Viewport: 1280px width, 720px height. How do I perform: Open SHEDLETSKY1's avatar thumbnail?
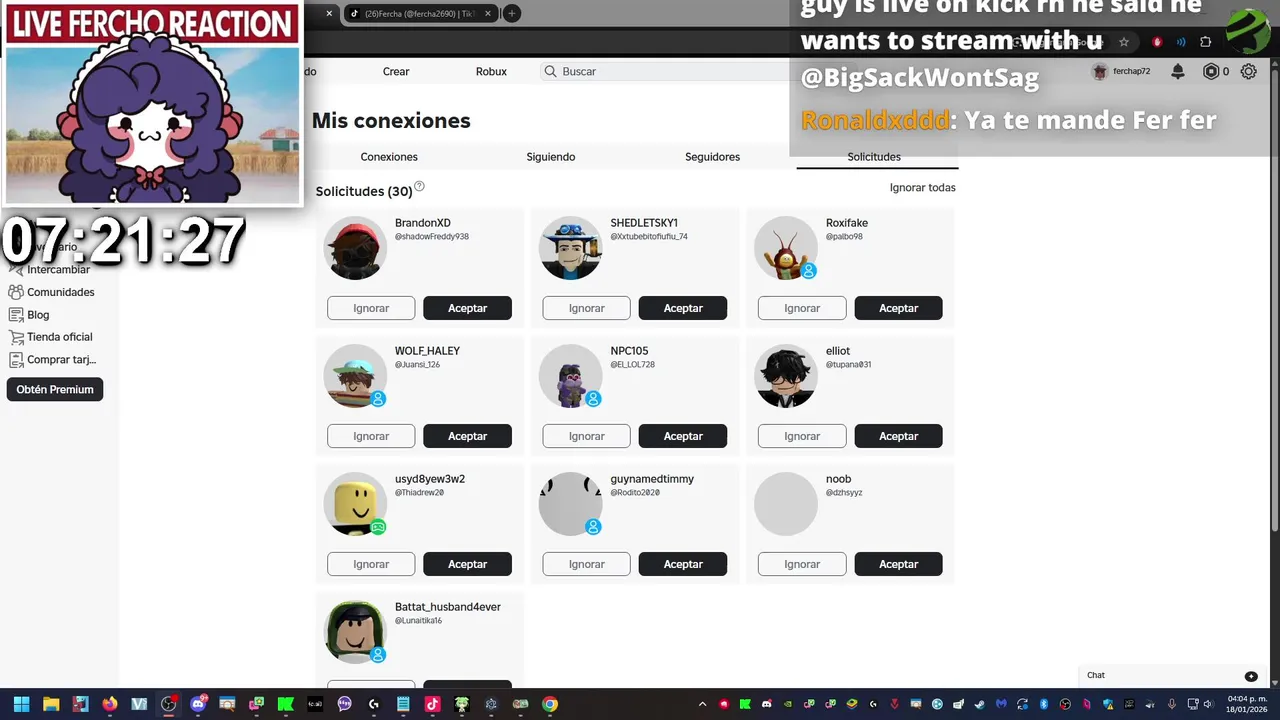570,248
